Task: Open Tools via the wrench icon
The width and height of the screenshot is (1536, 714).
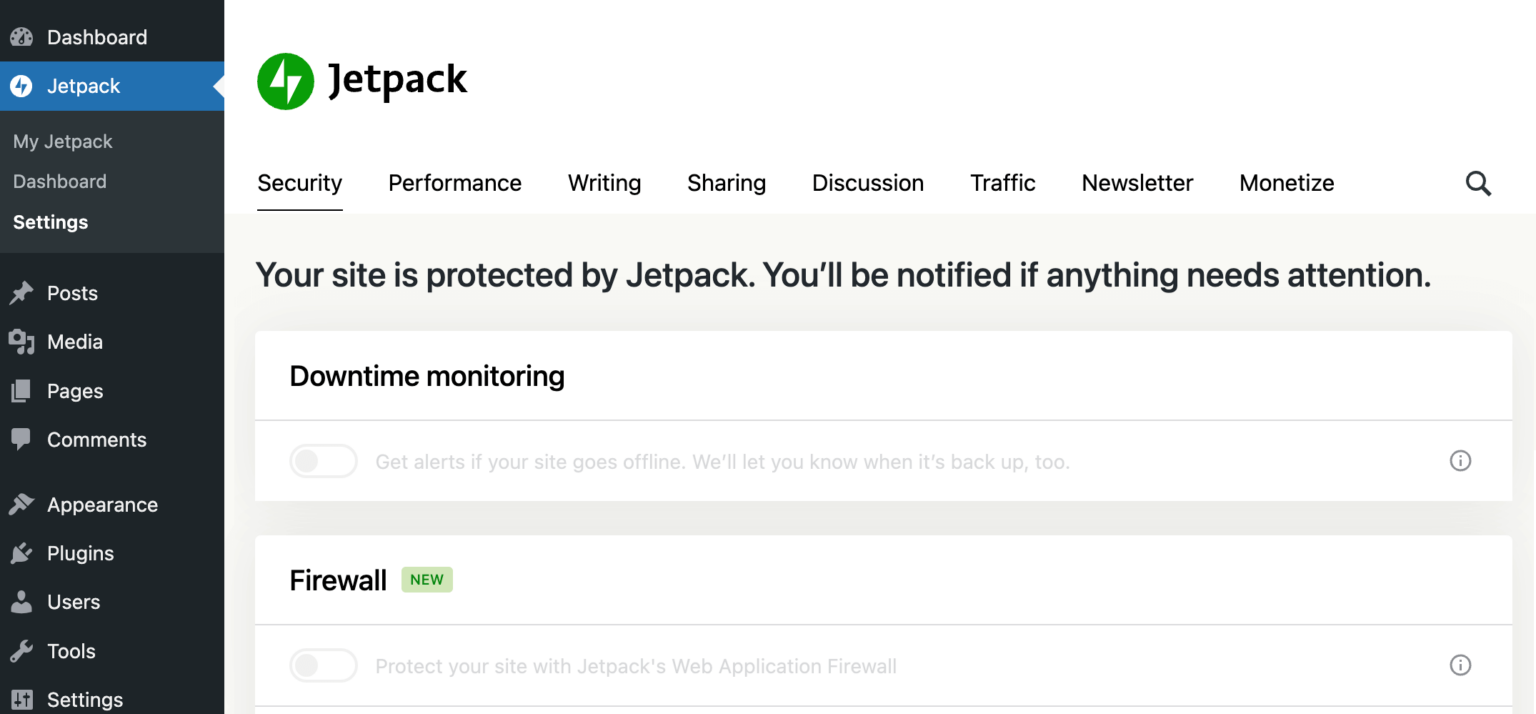Action: coord(22,651)
